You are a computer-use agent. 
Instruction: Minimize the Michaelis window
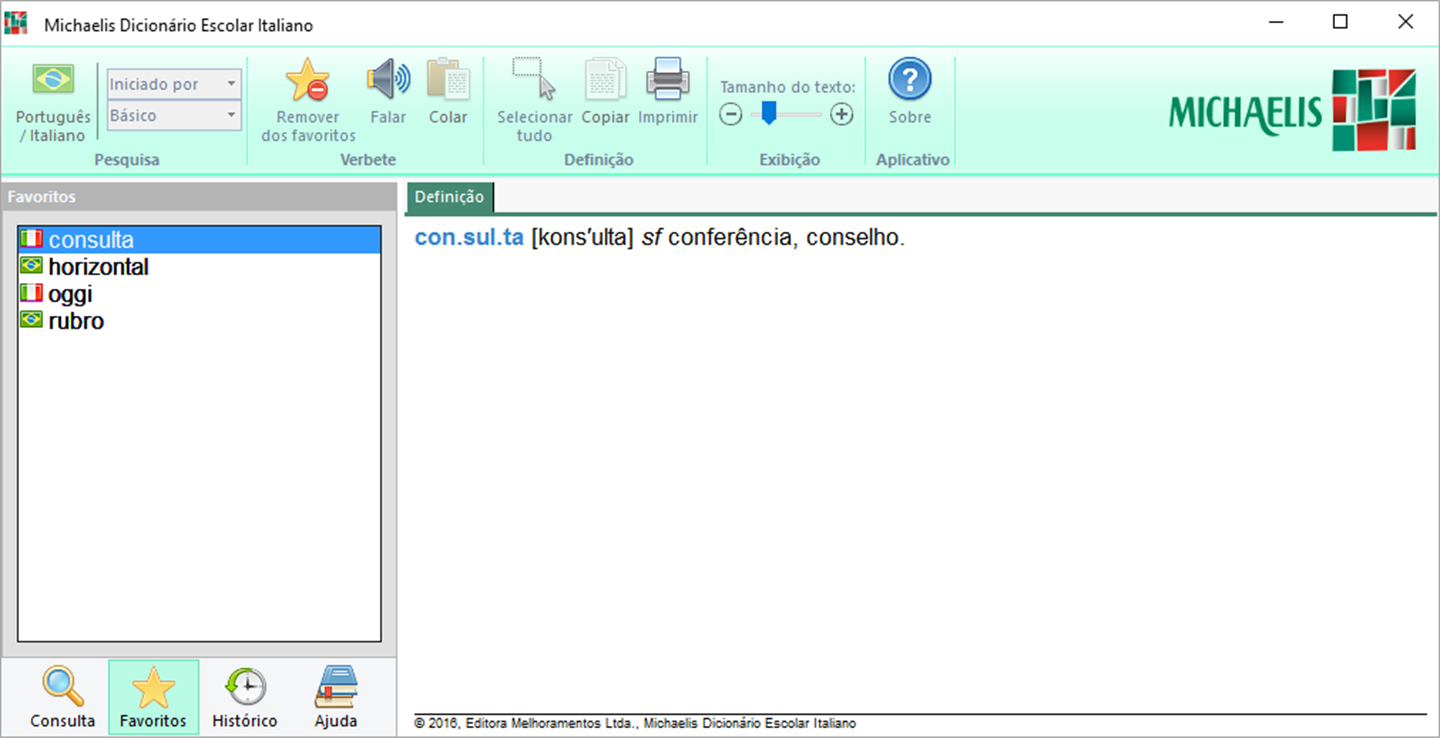pyautogui.click(x=1276, y=22)
